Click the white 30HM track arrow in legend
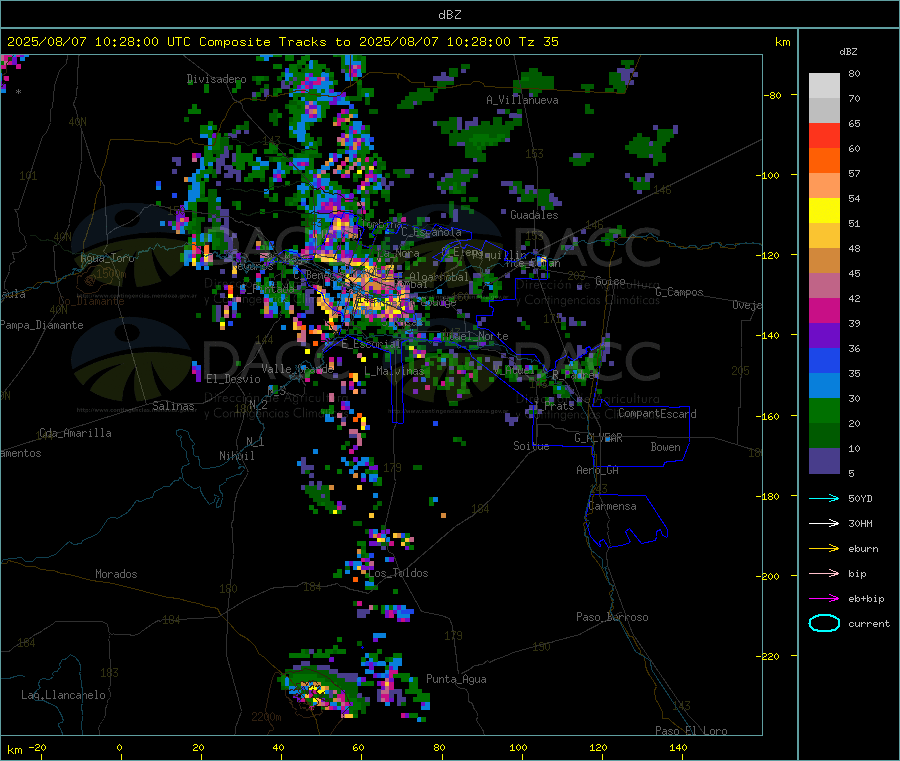This screenshot has height=761, width=900. point(824,523)
